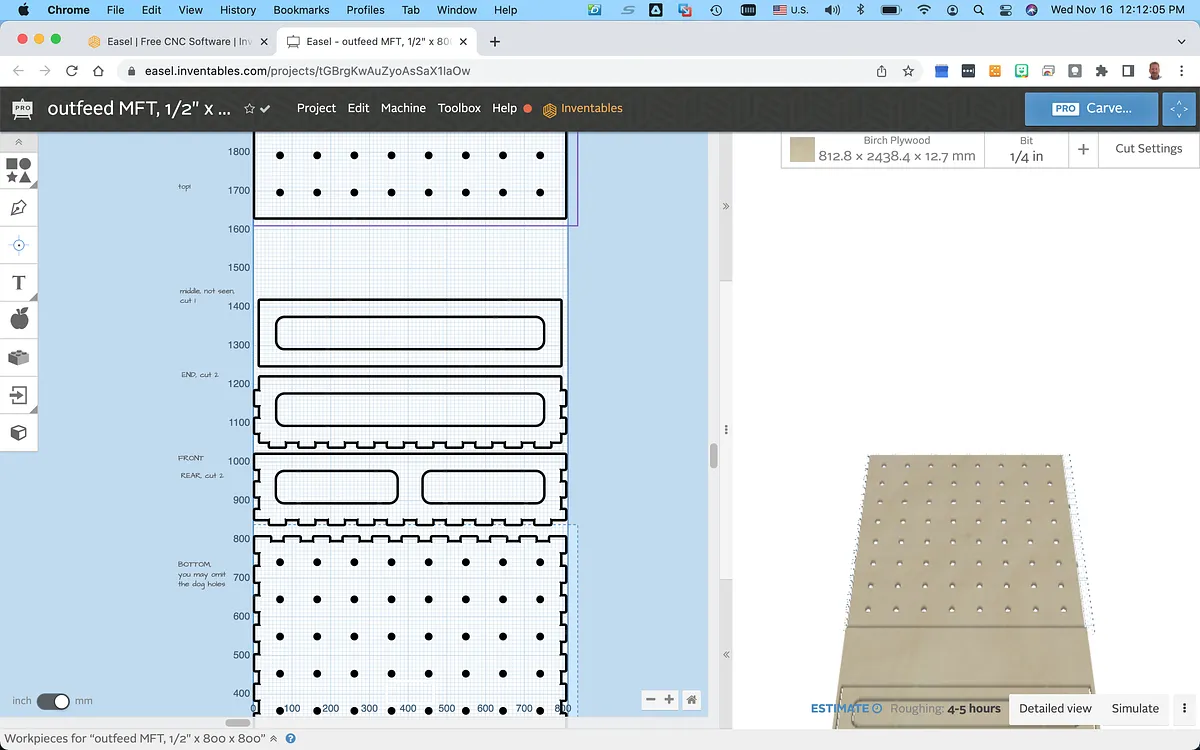Open the 3D cube tool
This screenshot has height=750, width=1200.
click(x=18, y=433)
